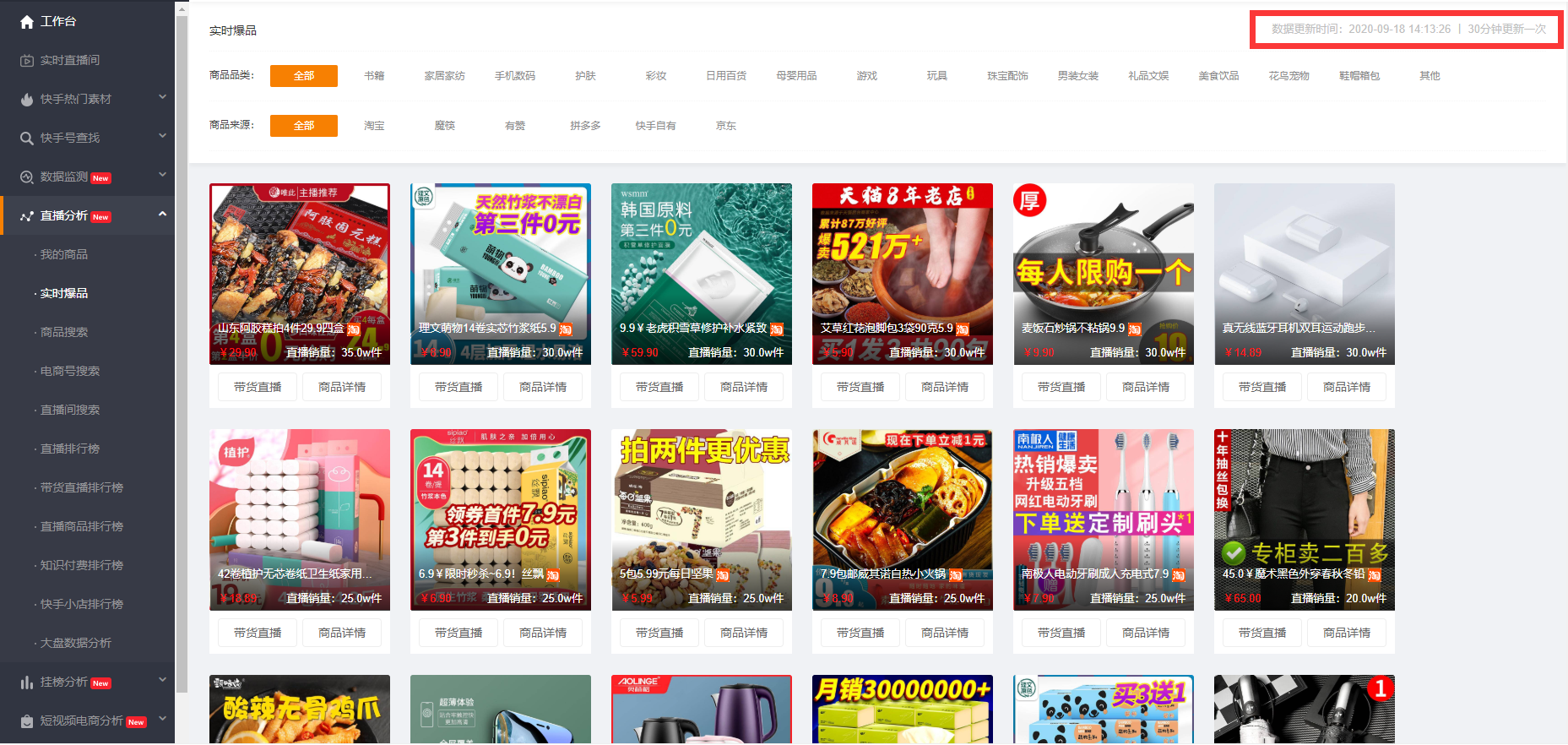
Task: Click Taobao icon on 魔术黑色外穿 title
Action: (1374, 575)
